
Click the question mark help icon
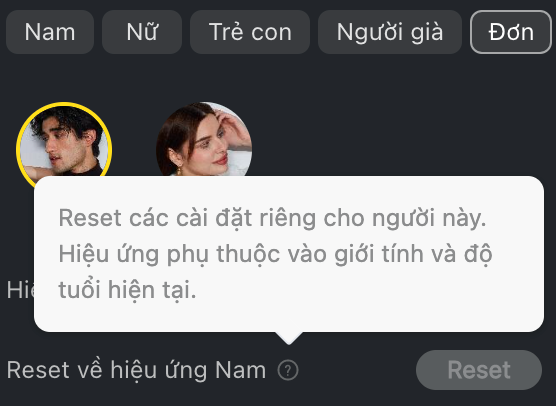tap(288, 370)
